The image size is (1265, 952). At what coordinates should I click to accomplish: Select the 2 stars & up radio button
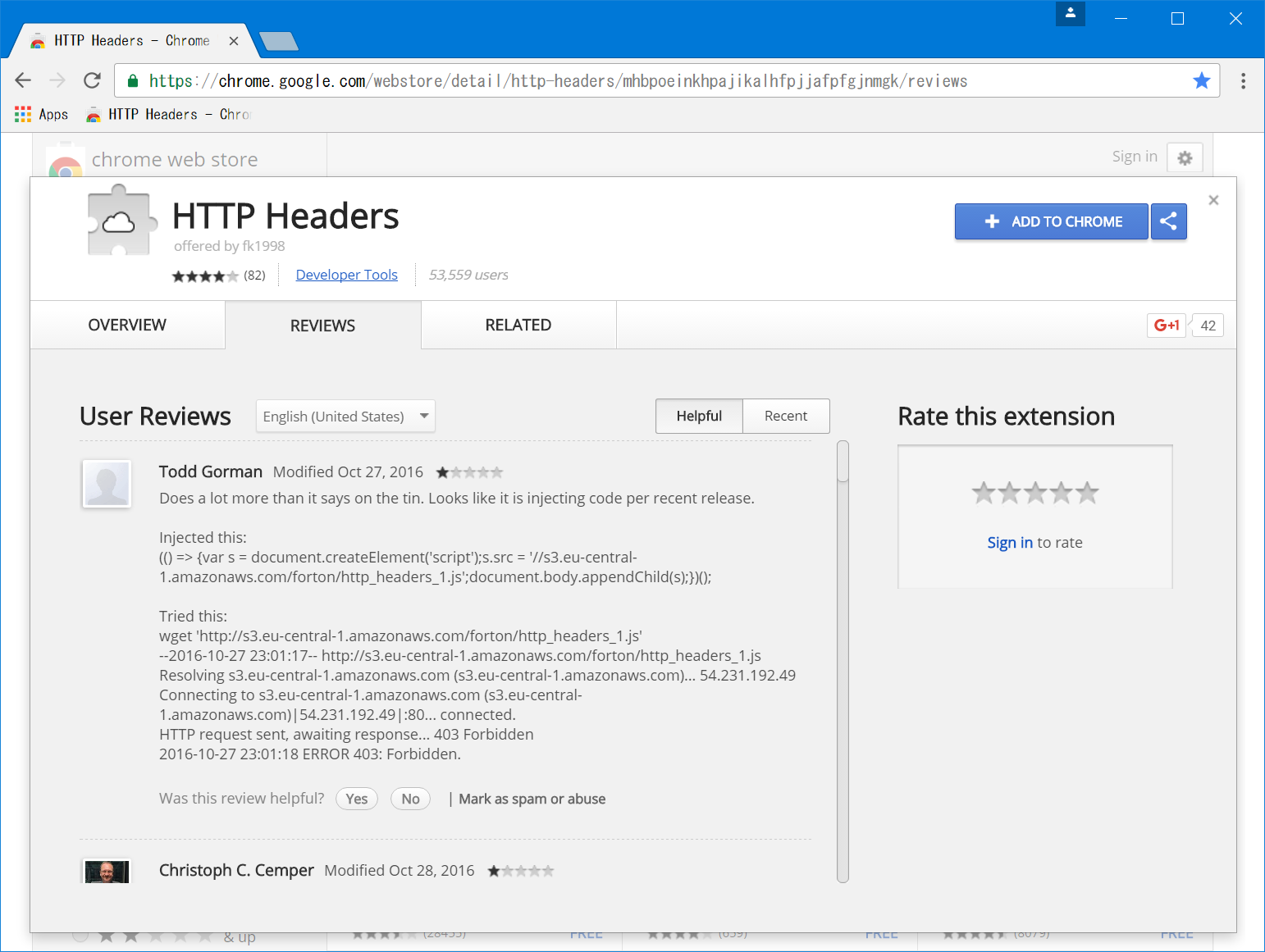click(x=80, y=935)
